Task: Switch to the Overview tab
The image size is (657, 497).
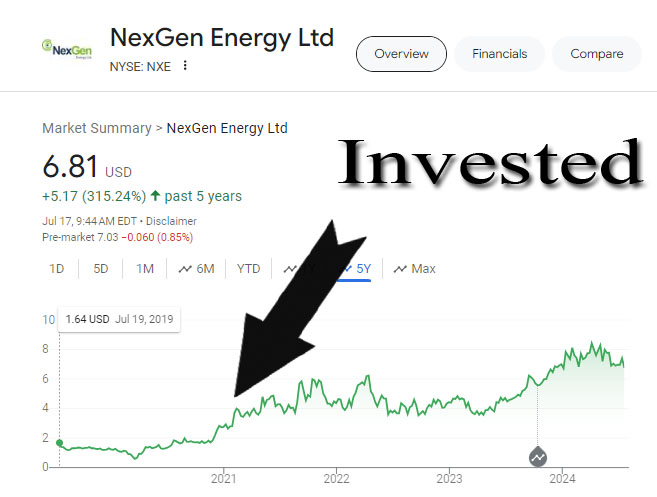Action: 400,54
